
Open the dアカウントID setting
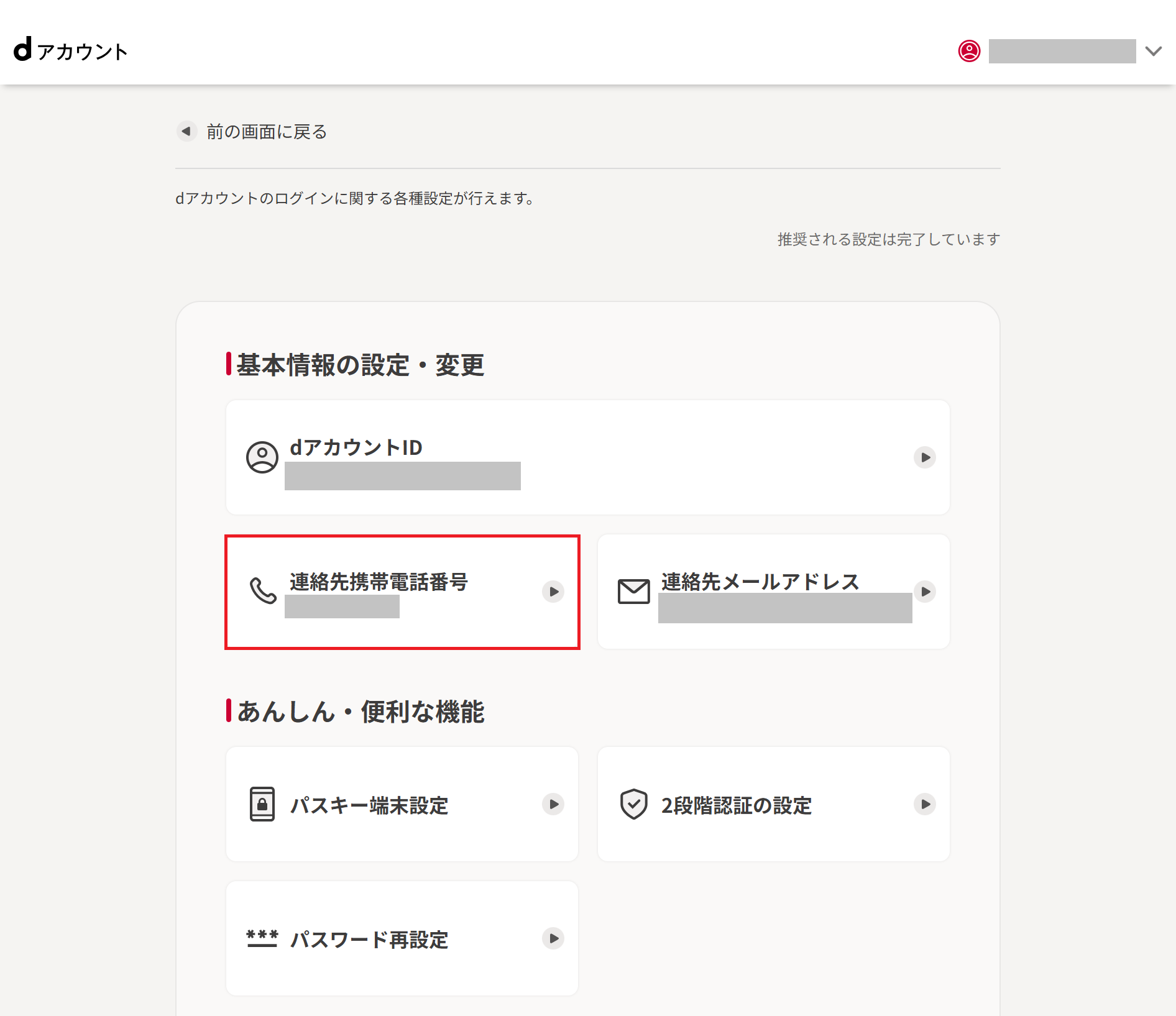tap(588, 457)
